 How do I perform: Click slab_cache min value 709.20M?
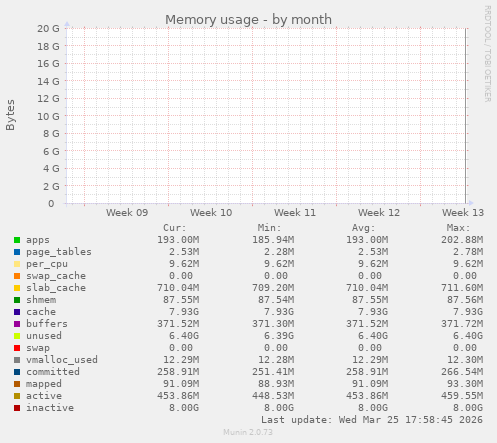[x=273, y=288]
